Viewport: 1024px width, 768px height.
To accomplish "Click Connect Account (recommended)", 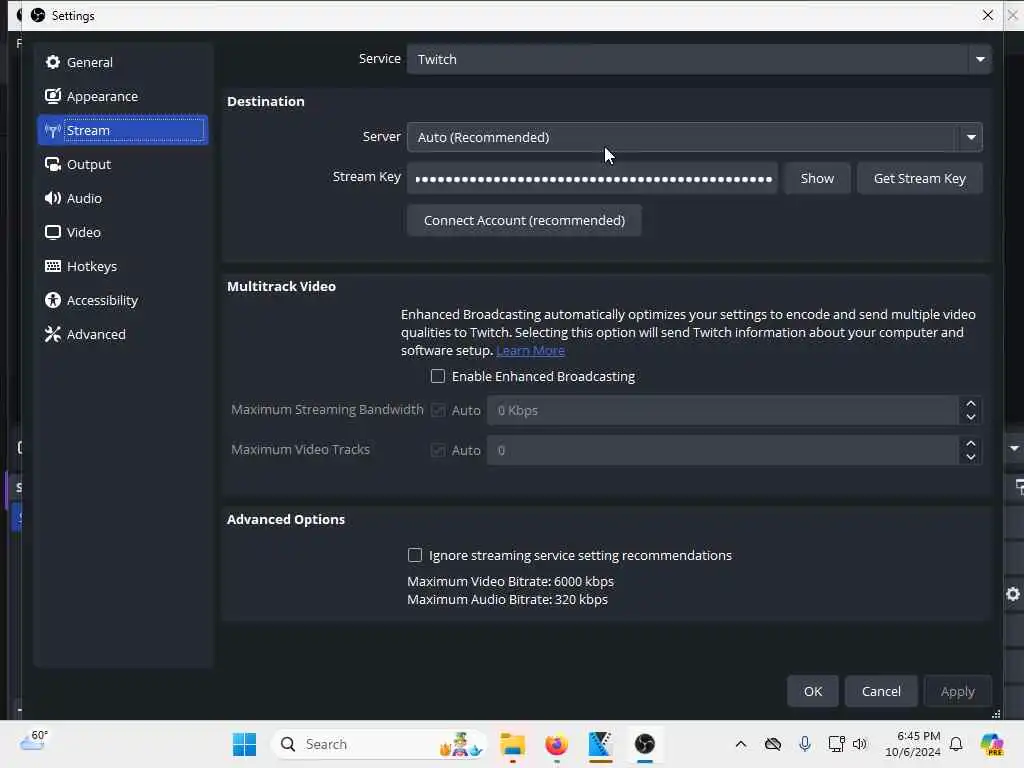I will tap(524, 221).
